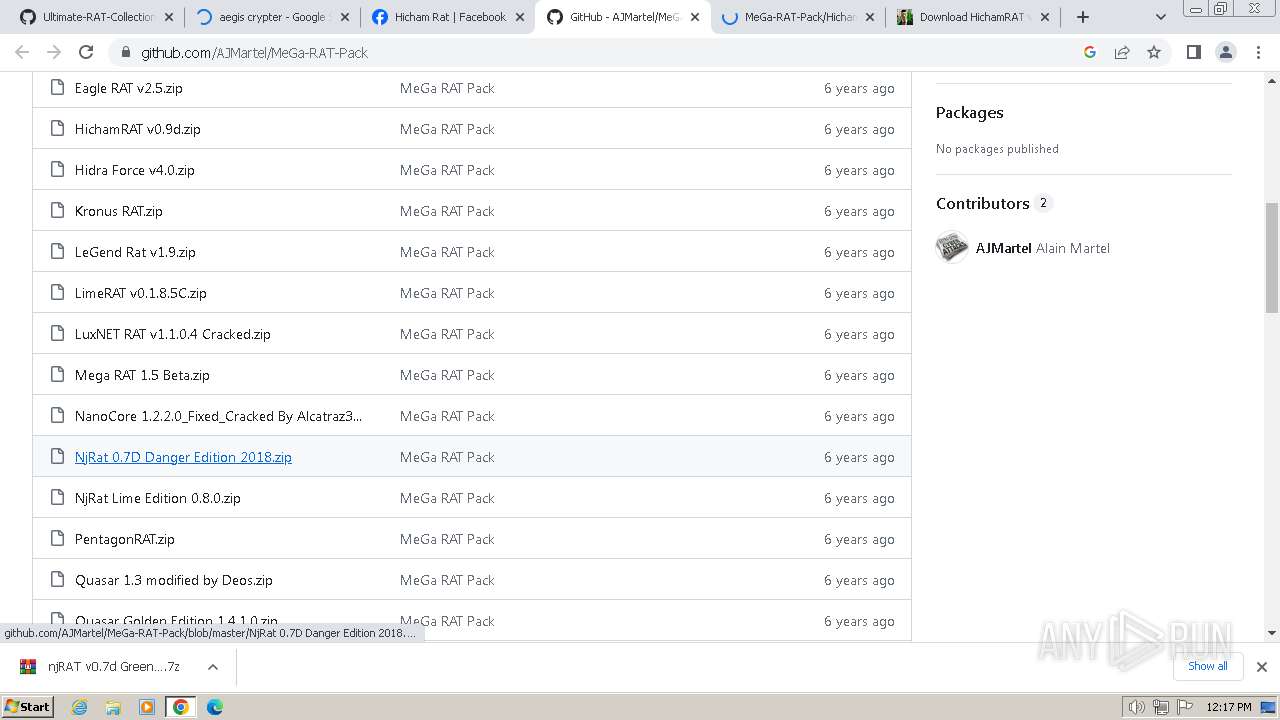Open Windows Explorer folder from taskbar

click(x=113, y=707)
